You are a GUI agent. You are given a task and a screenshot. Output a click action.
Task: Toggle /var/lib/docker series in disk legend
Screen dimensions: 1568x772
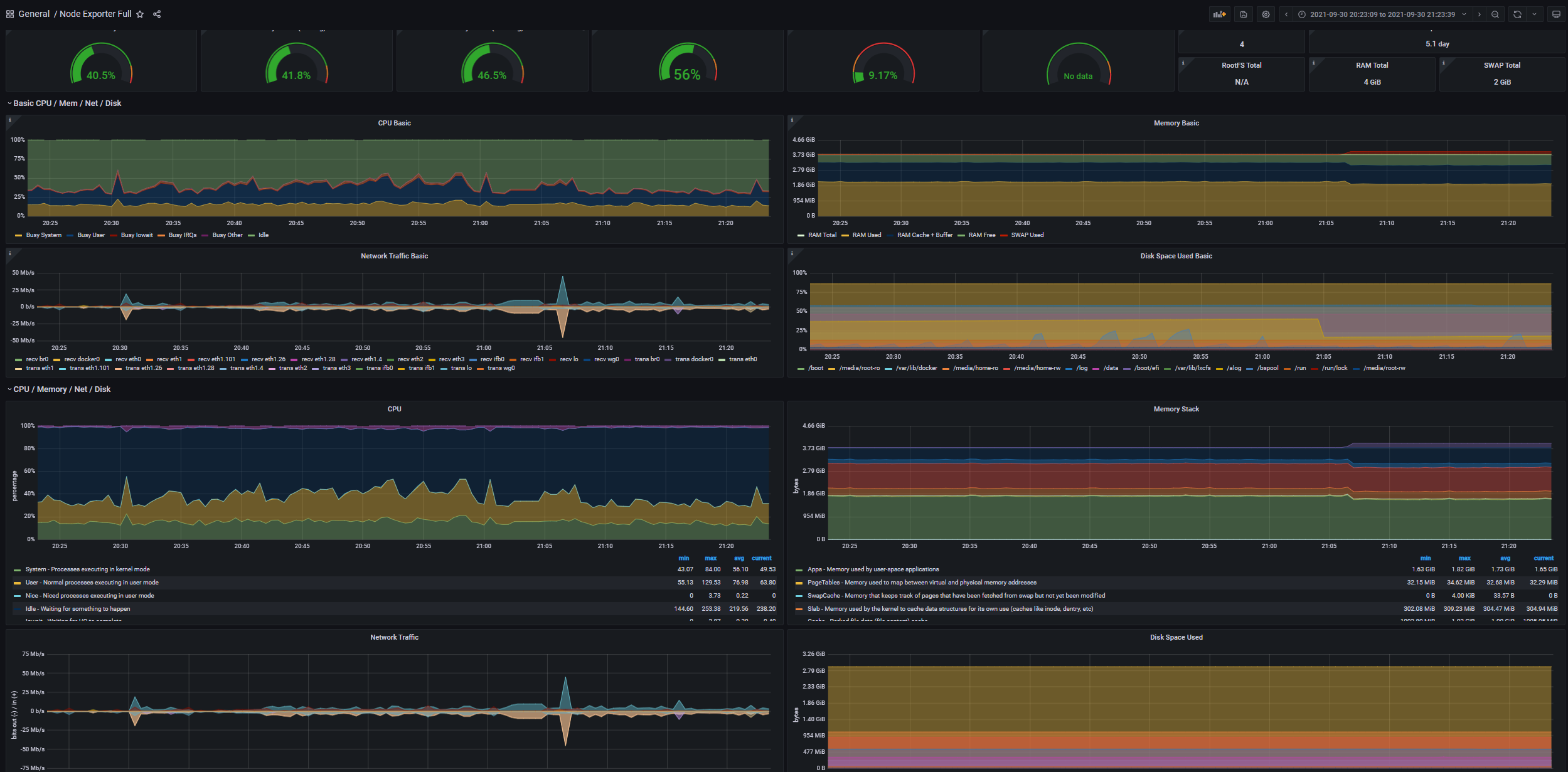pyautogui.click(x=915, y=368)
